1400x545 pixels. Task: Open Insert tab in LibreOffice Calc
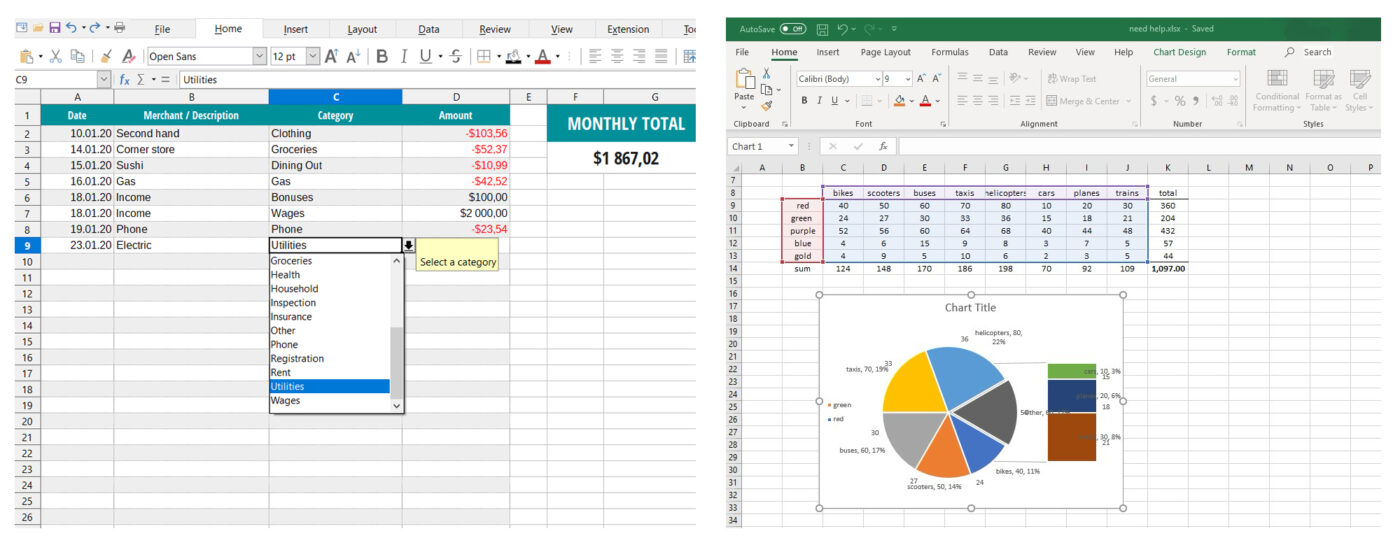295,29
